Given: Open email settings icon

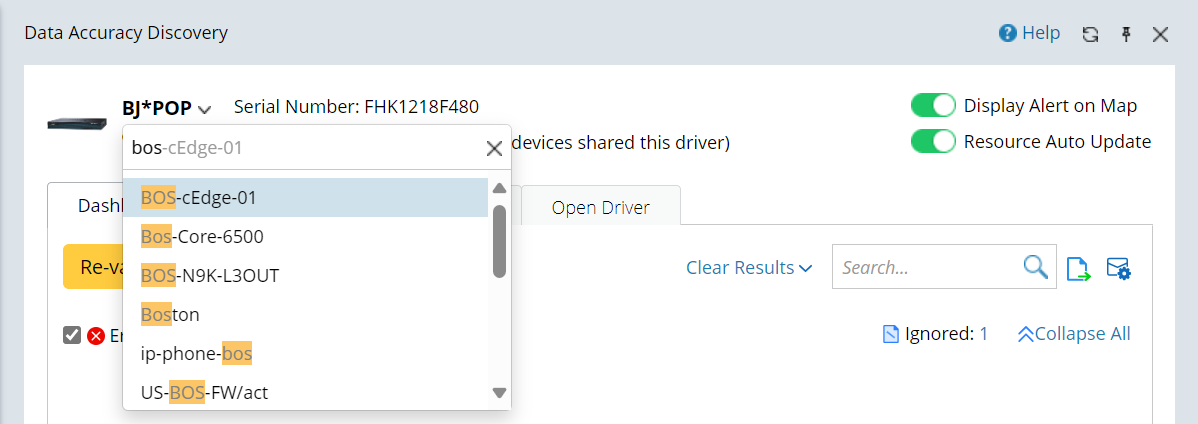Looking at the screenshot, I should (1118, 268).
